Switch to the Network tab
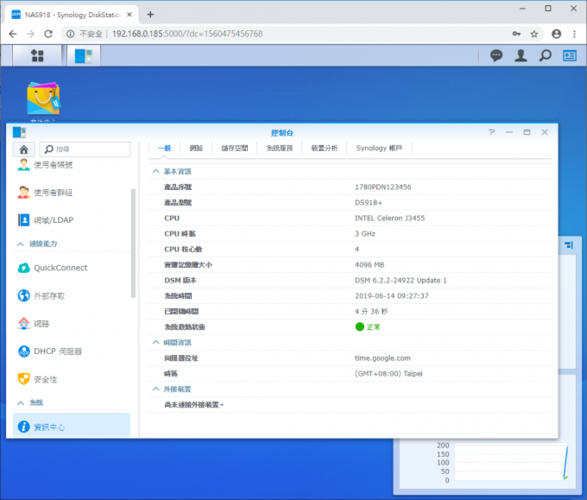Viewport: 587px width, 500px height. tap(196, 148)
